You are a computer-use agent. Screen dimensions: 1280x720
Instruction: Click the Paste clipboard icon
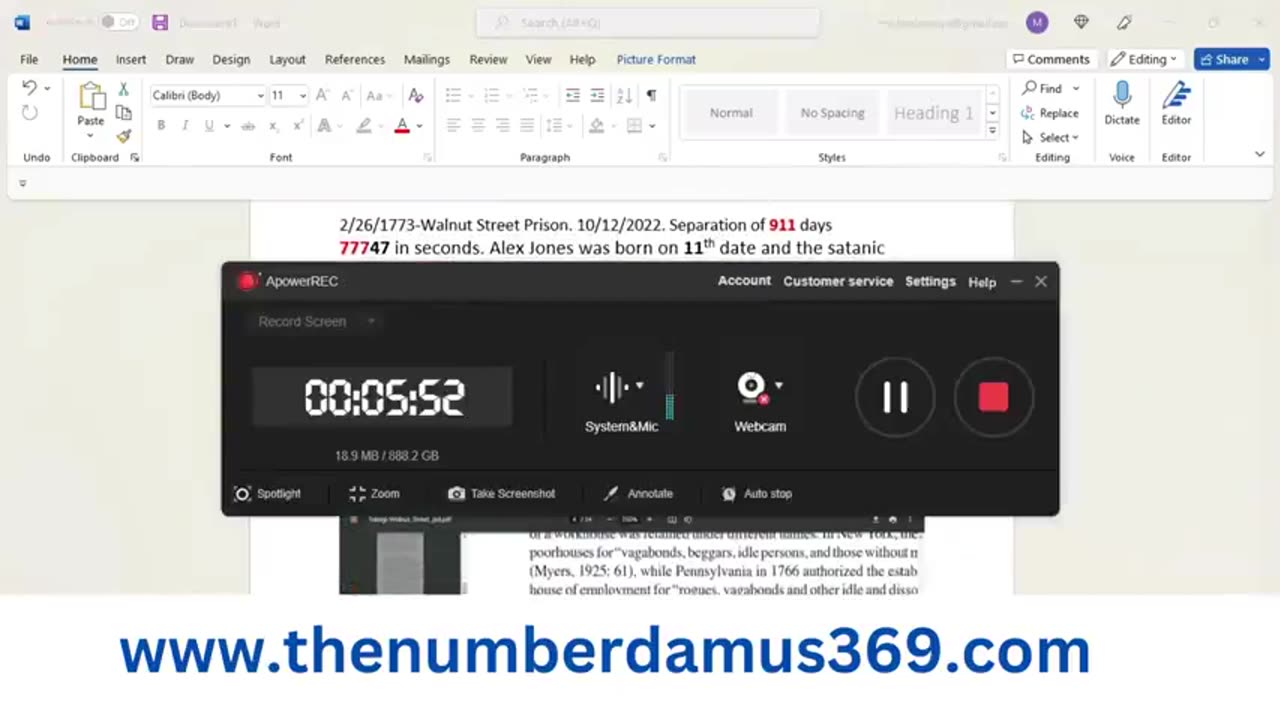91,97
